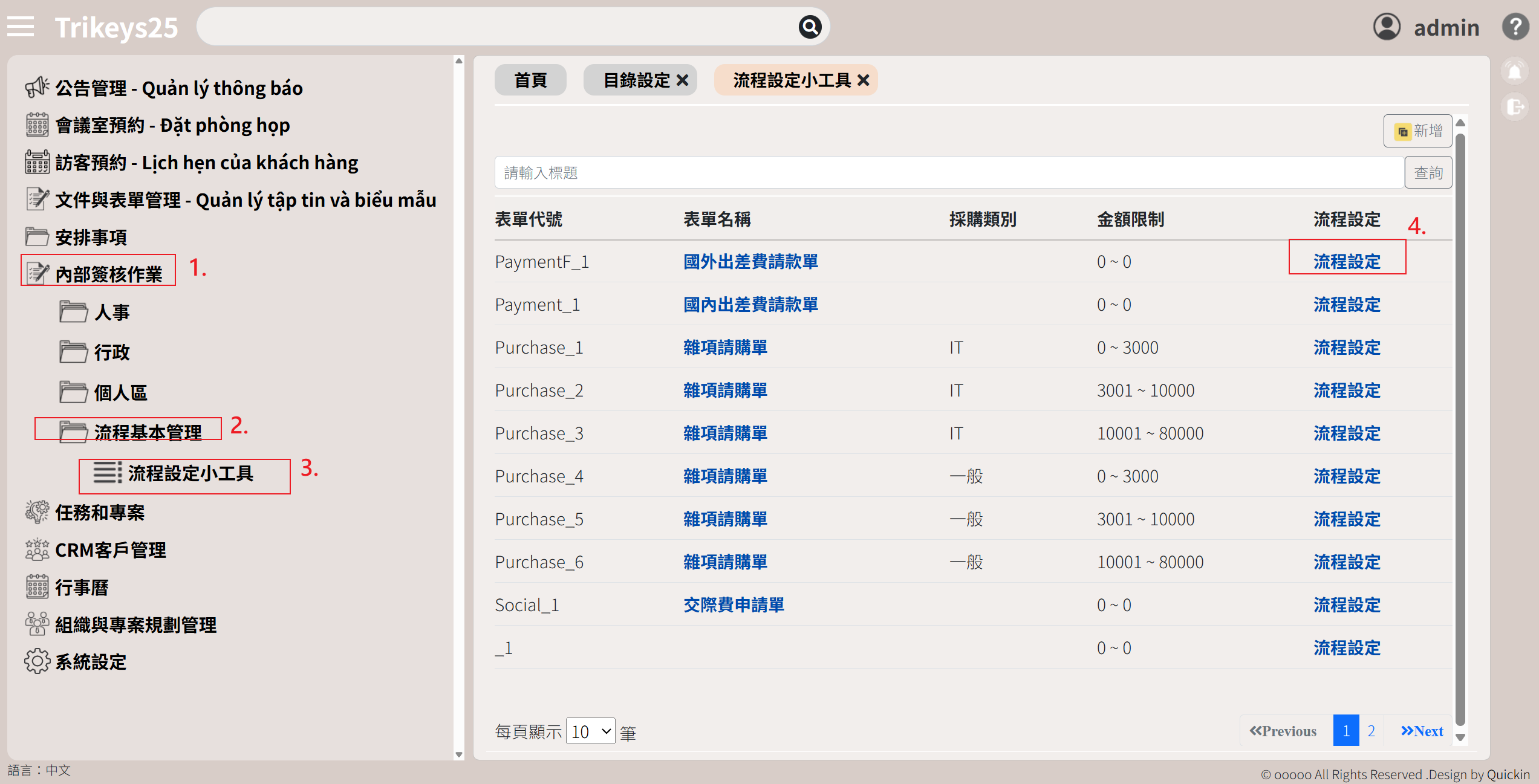Viewport: 1539px width, 784px height.
Task: Click the search magnifier icon
Action: [810, 27]
